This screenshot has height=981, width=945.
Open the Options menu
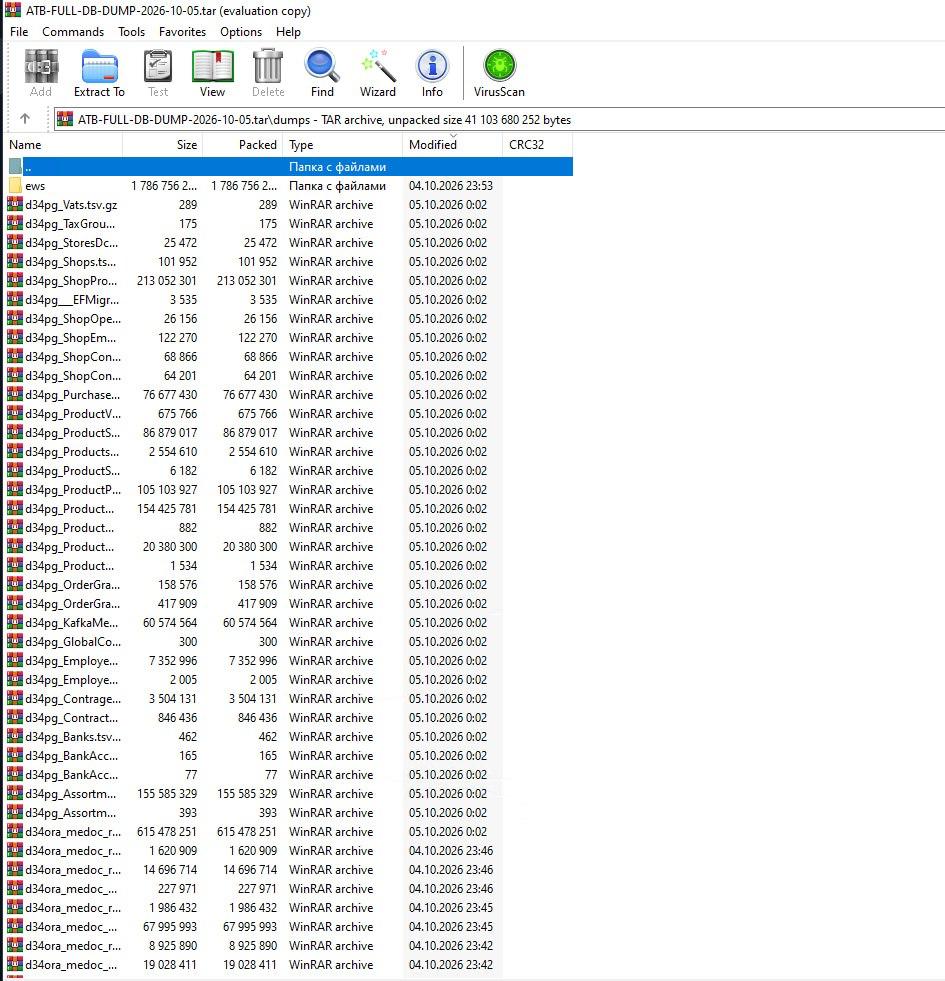point(240,31)
